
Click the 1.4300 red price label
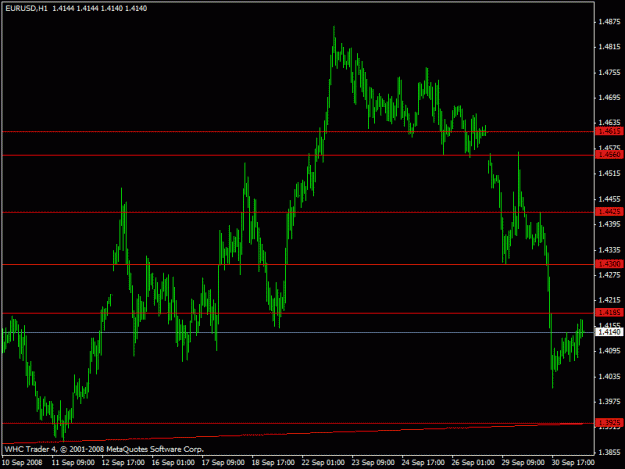pos(609,264)
